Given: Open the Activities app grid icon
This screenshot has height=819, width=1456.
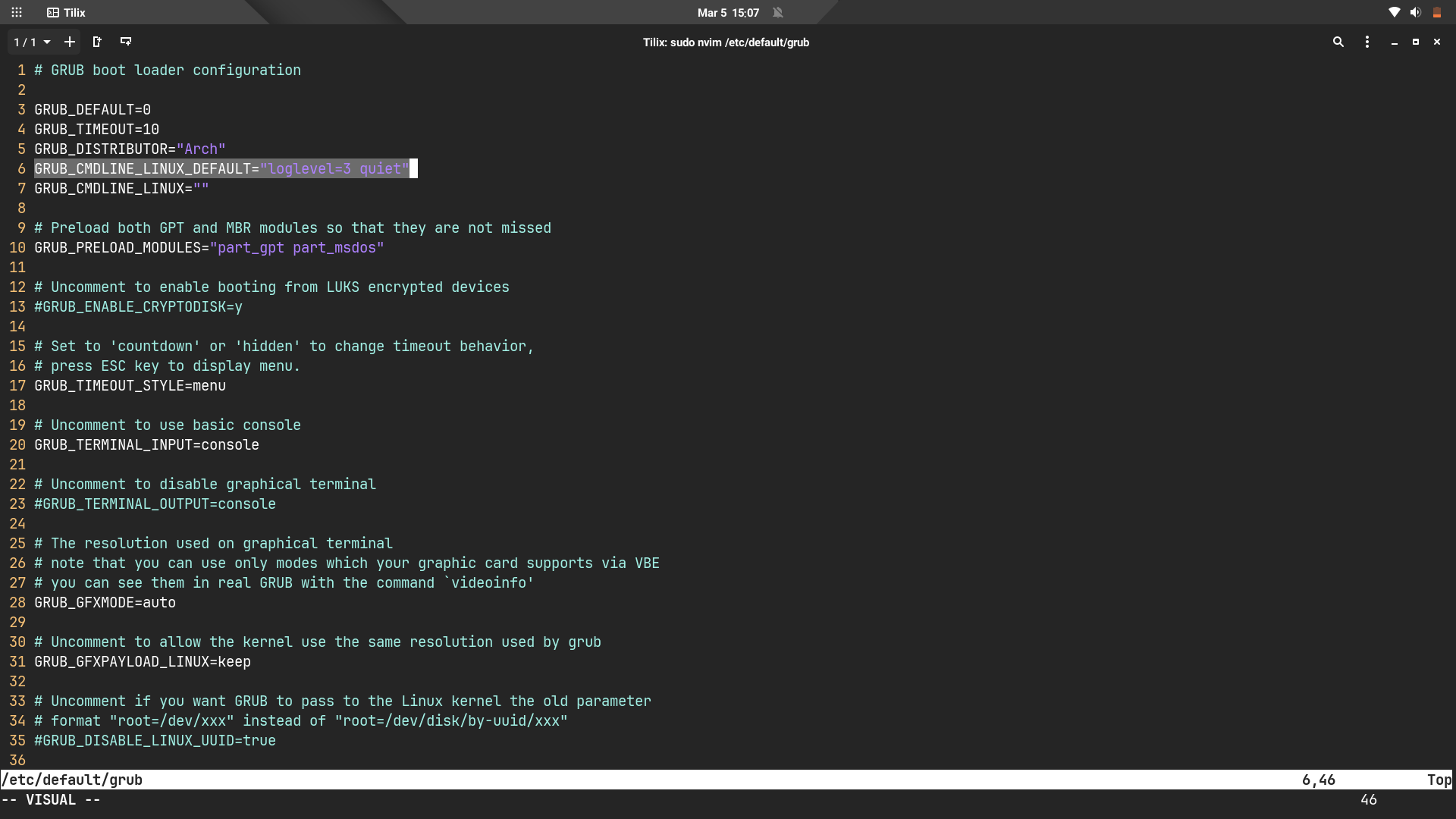Looking at the screenshot, I should pos(17,13).
